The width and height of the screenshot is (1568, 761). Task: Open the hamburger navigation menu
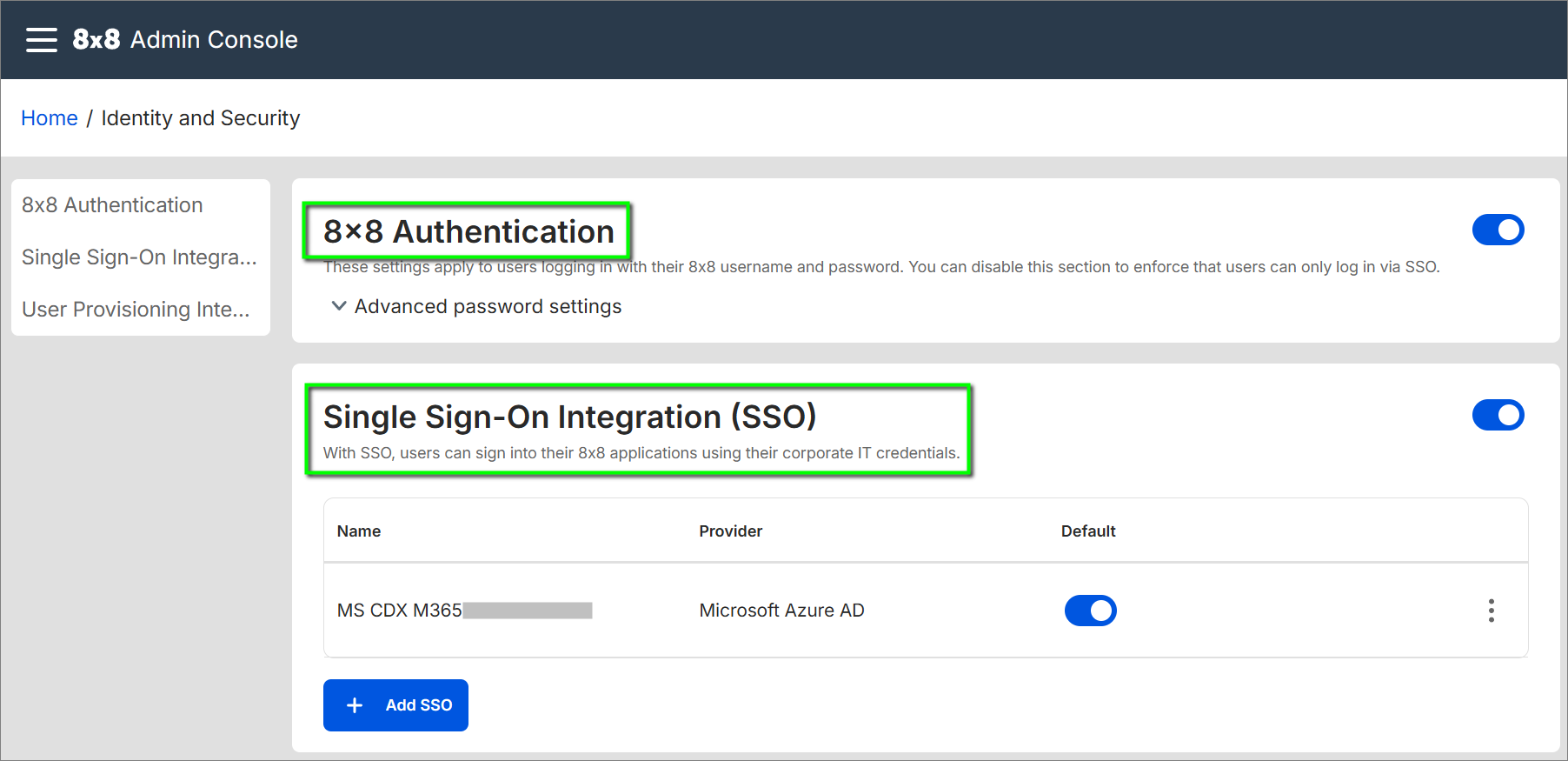coord(41,40)
